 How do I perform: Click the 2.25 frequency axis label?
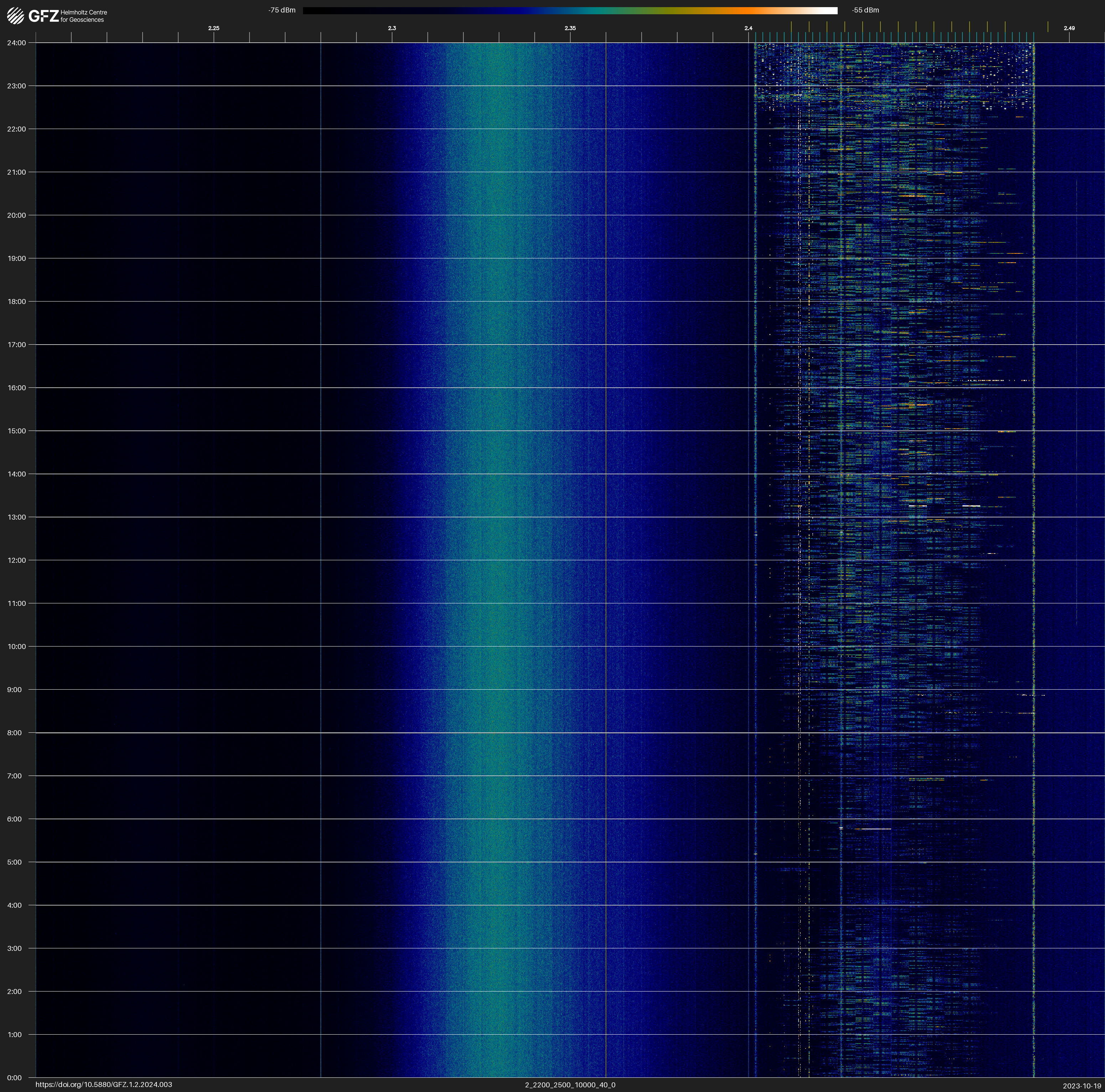(213, 28)
